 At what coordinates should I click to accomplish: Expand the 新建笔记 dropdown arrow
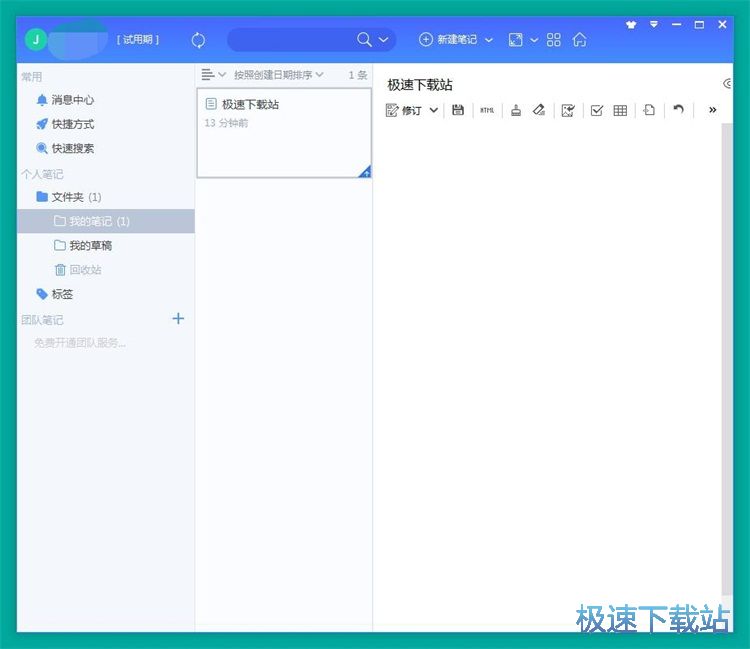click(489, 40)
